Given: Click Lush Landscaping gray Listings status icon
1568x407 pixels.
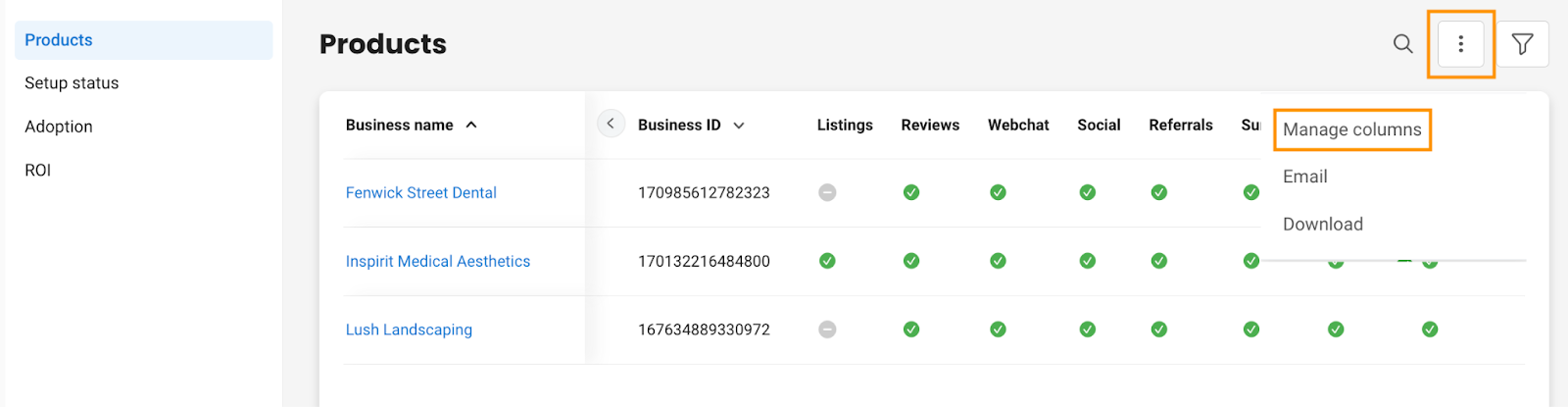Looking at the screenshot, I should tap(827, 330).
